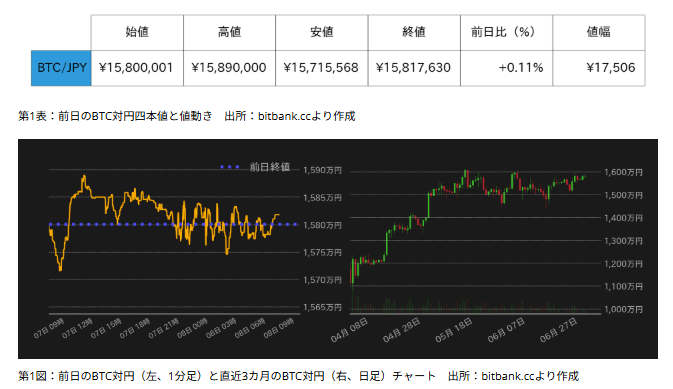Select the 始値 column header

pyautogui.click(x=137, y=32)
